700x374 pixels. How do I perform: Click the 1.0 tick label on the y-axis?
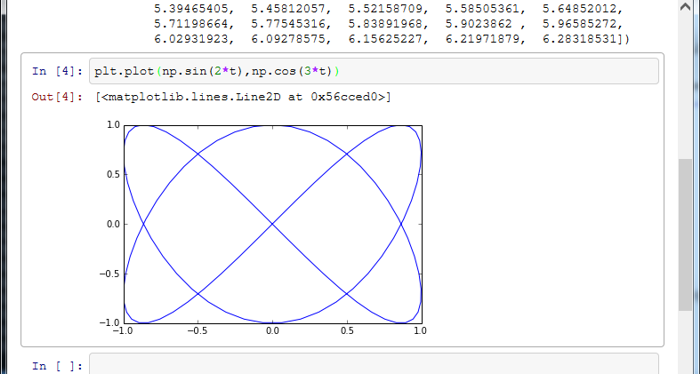[113, 125]
